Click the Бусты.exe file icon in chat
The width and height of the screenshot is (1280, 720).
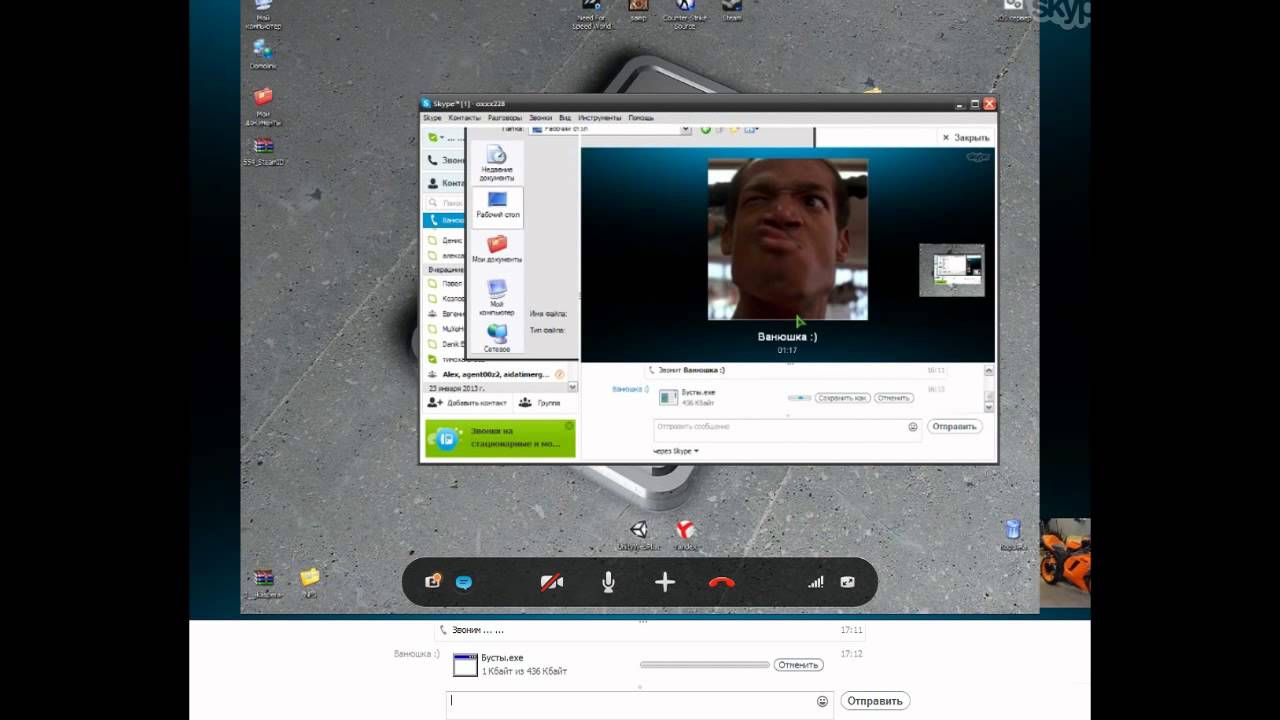tap(465, 665)
